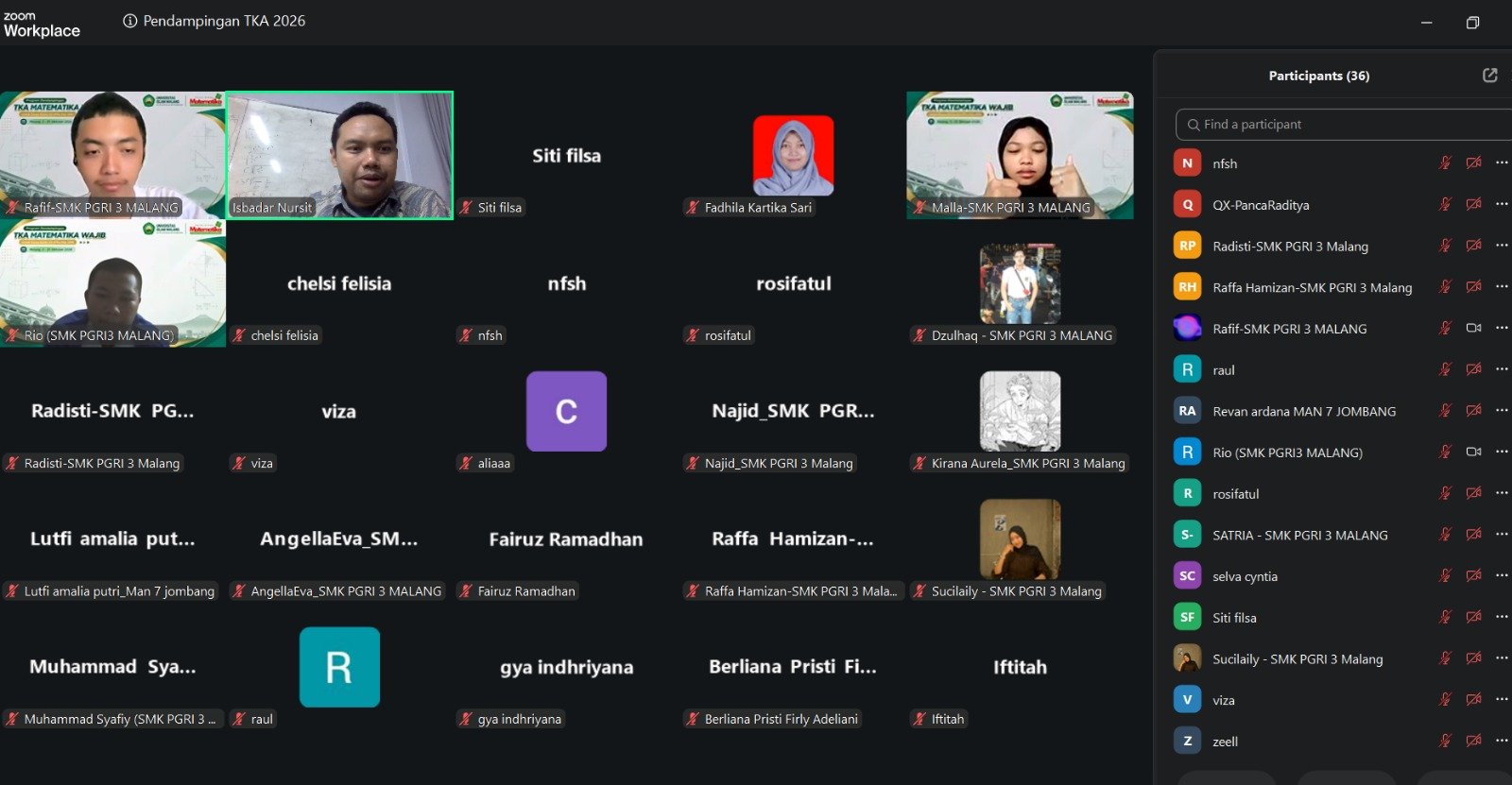The image size is (1512, 785).
Task: Click the Participants (36) panel title
Action: (x=1319, y=76)
